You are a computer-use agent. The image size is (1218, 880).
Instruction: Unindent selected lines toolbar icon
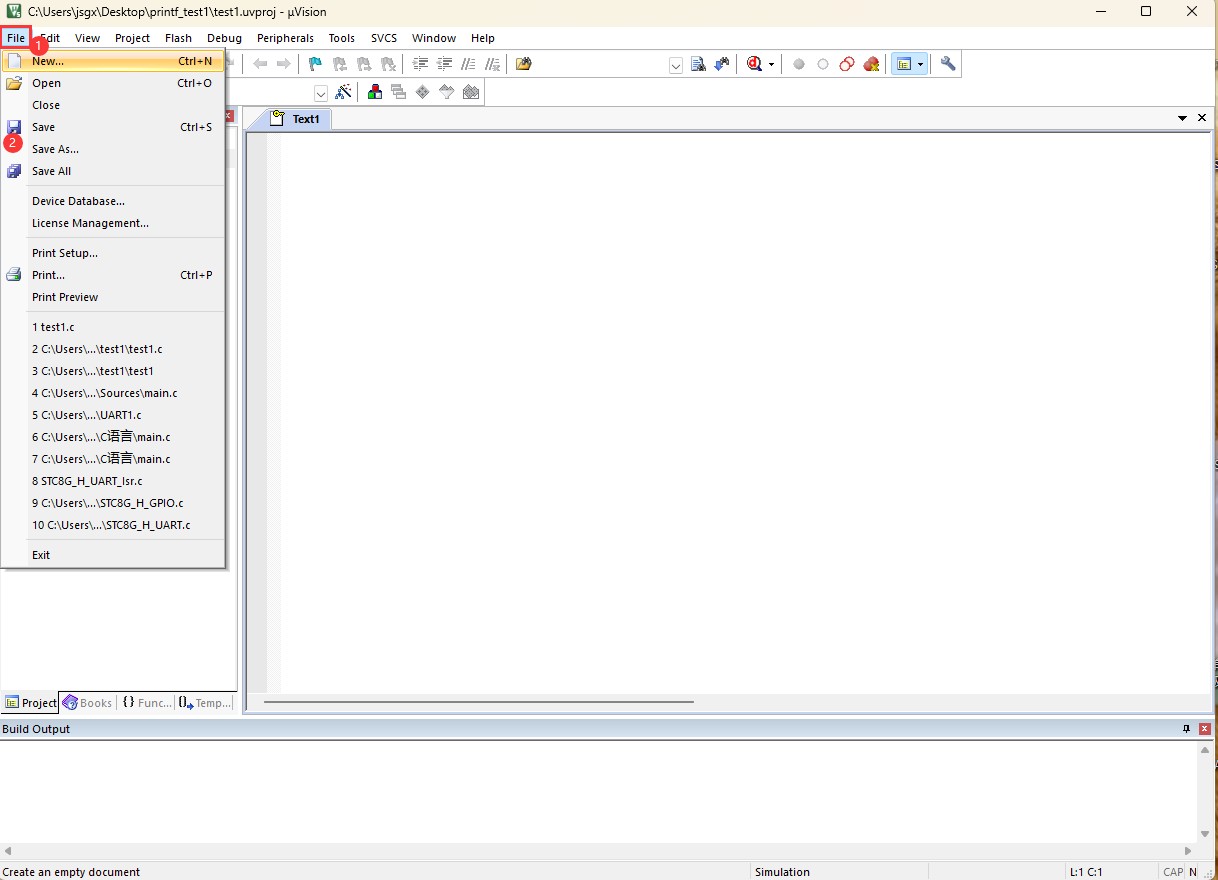[445, 64]
